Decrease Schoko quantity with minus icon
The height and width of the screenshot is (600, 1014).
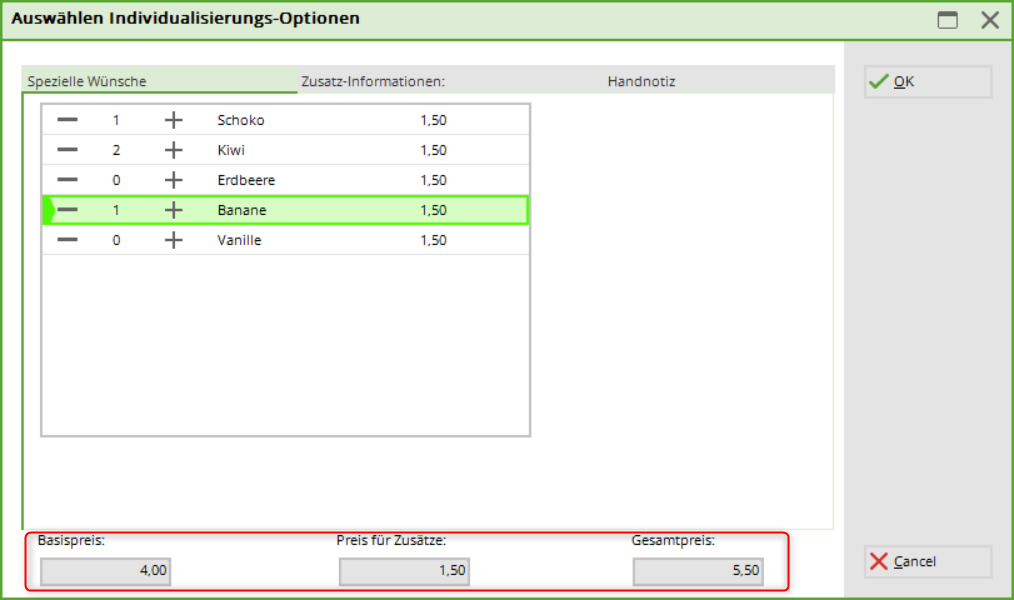point(67,120)
